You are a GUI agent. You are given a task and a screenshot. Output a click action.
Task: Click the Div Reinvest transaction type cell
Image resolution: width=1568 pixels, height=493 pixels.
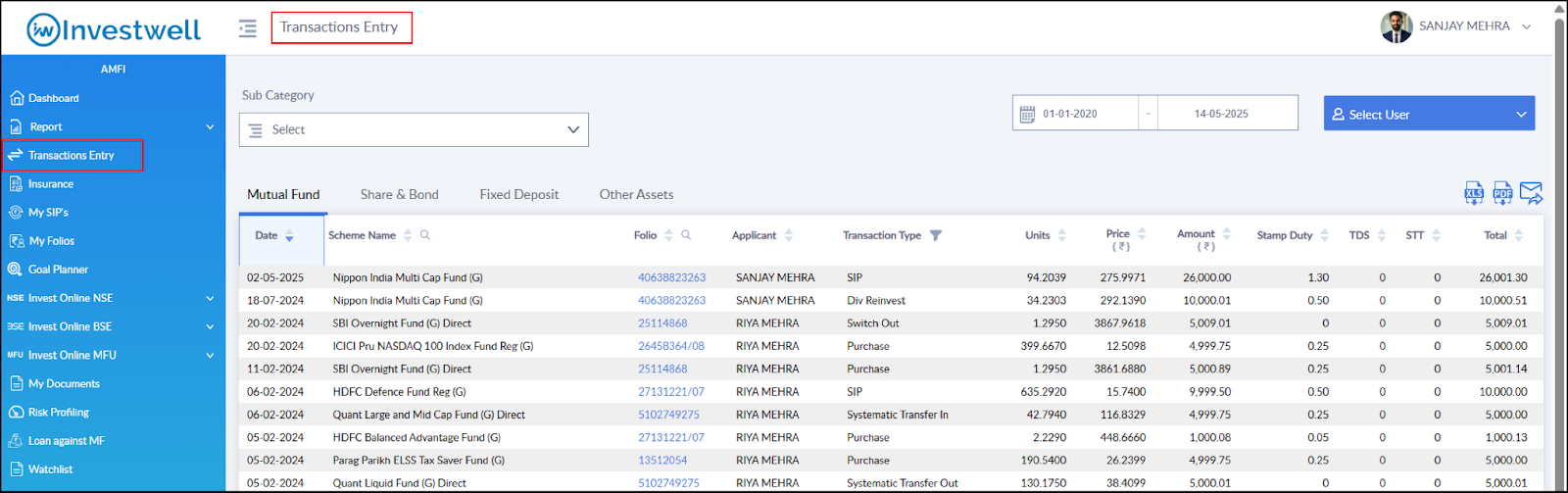tap(876, 301)
